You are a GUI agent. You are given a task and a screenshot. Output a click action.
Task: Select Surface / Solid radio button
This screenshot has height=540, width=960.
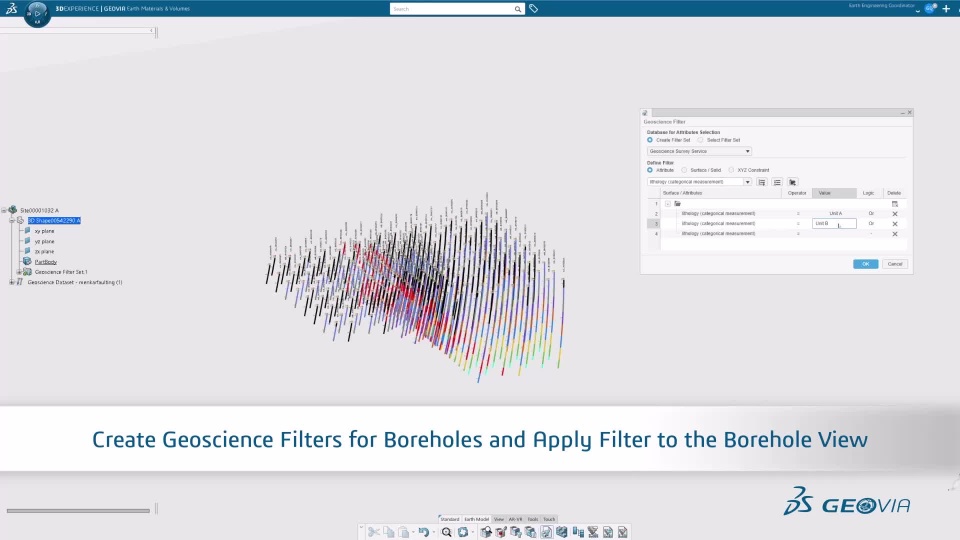[x=684, y=170]
